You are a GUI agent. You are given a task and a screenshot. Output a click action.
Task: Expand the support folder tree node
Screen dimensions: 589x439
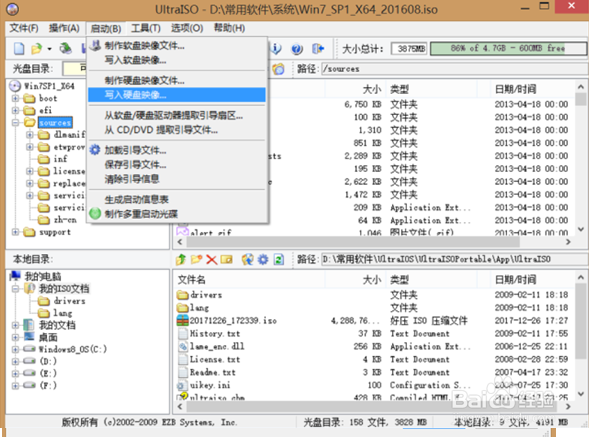pyautogui.click(x=15, y=232)
